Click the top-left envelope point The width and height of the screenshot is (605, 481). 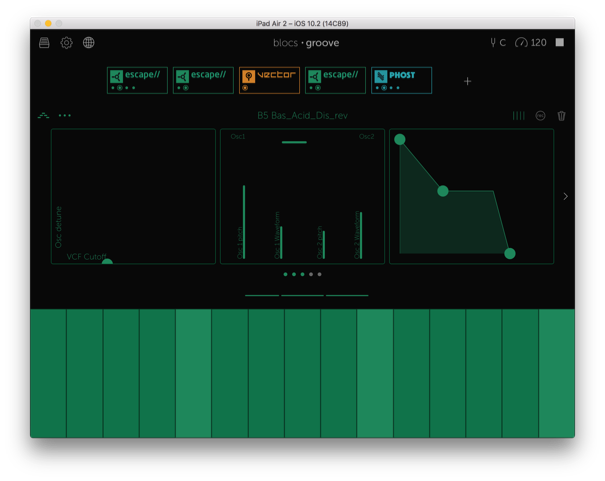click(400, 140)
